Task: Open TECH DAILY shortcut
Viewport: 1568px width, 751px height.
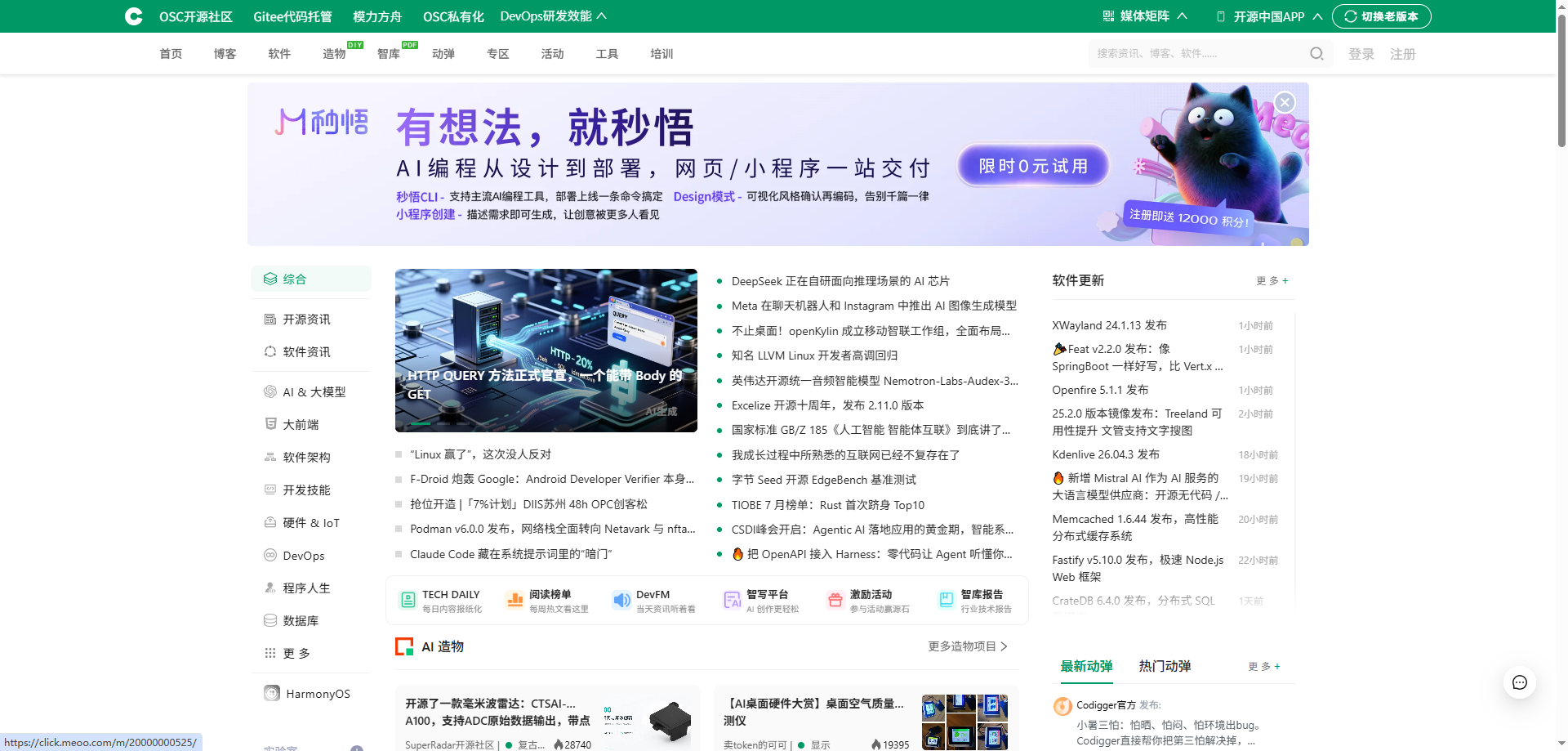Action: pyautogui.click(x=439, y=601)
